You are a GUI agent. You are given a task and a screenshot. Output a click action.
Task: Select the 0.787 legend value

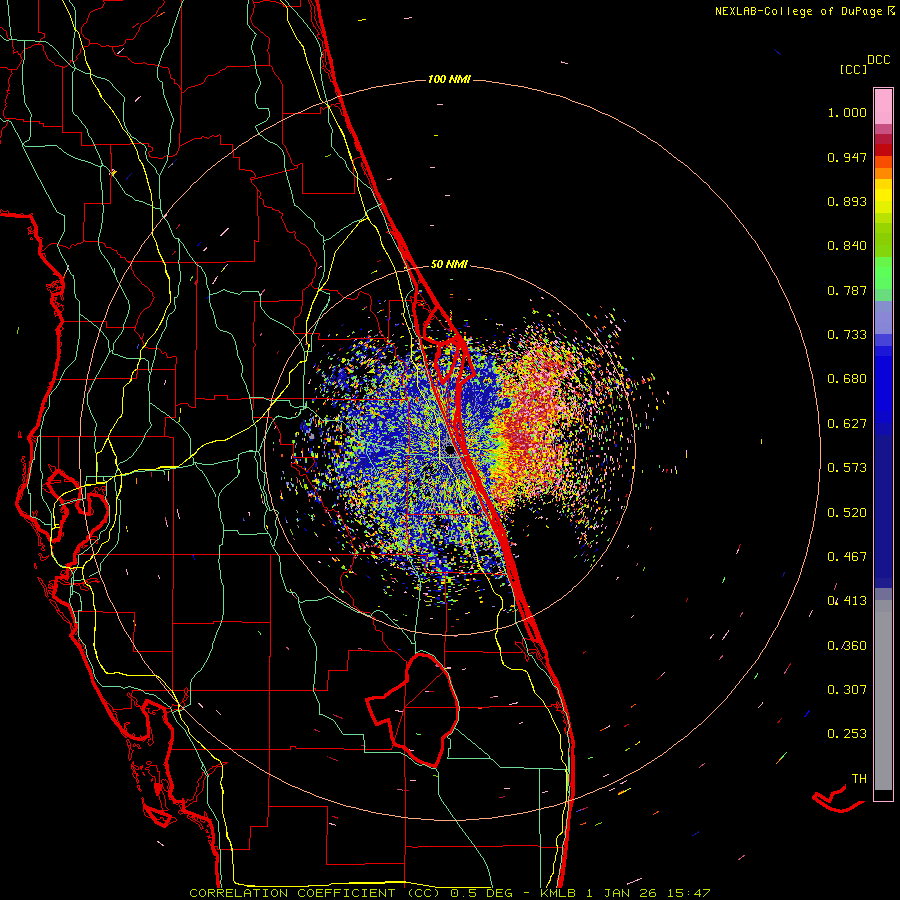847,290
